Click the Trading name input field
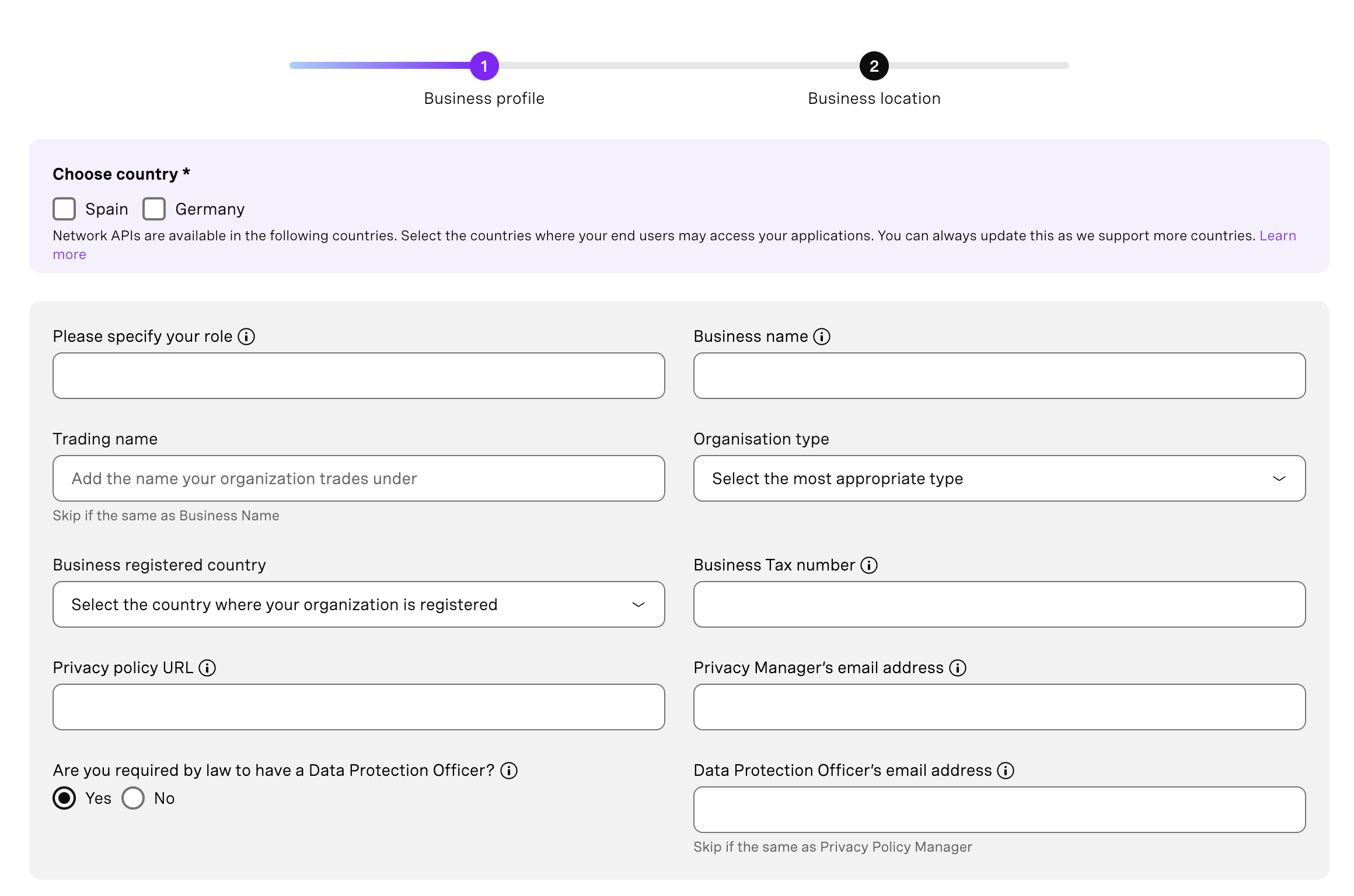1354x896 pixels. click(x=358, y=478)
